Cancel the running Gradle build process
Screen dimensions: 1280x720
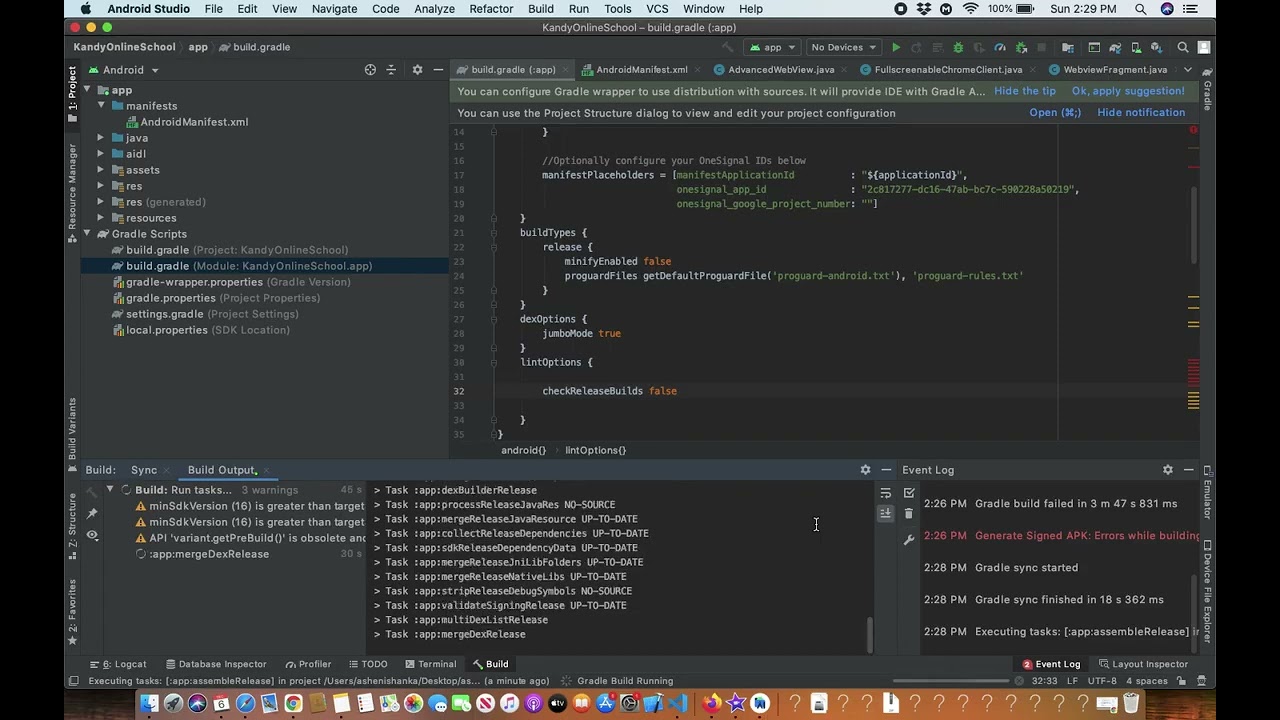coord(1019,681)
